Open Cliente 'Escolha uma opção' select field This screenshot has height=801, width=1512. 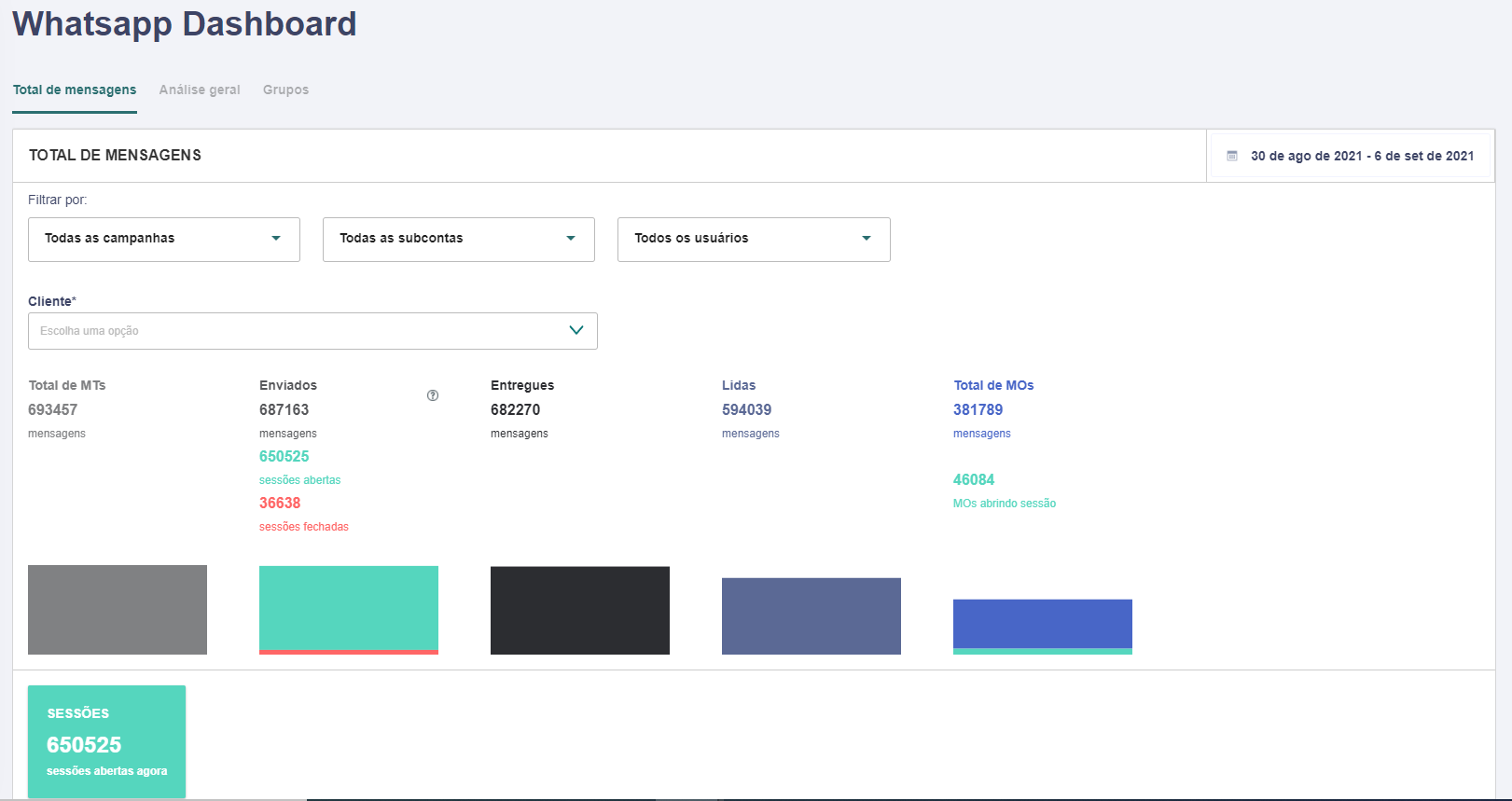(312, 331)
